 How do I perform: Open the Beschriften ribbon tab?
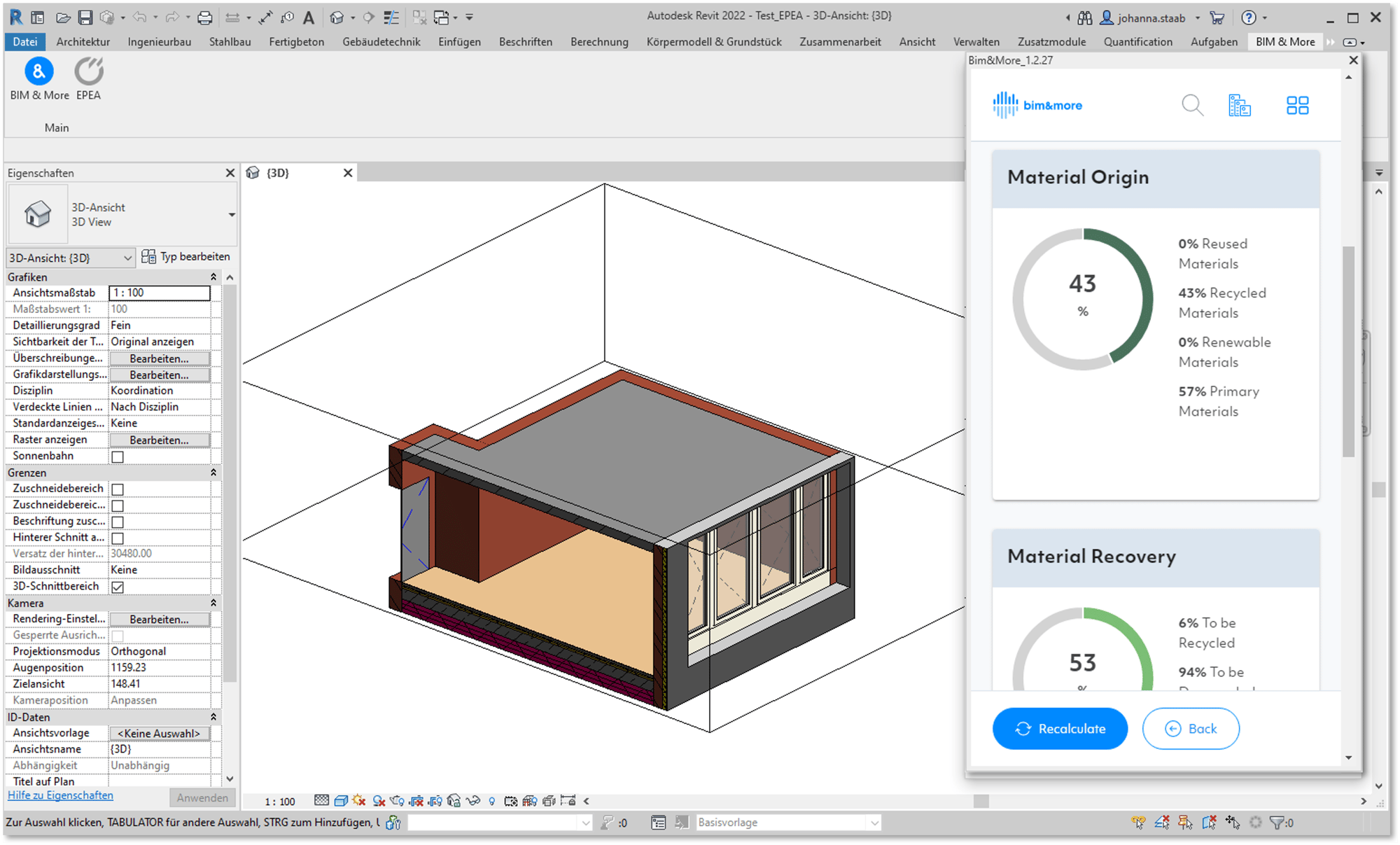pyautogui.click(x=526, y=42)
